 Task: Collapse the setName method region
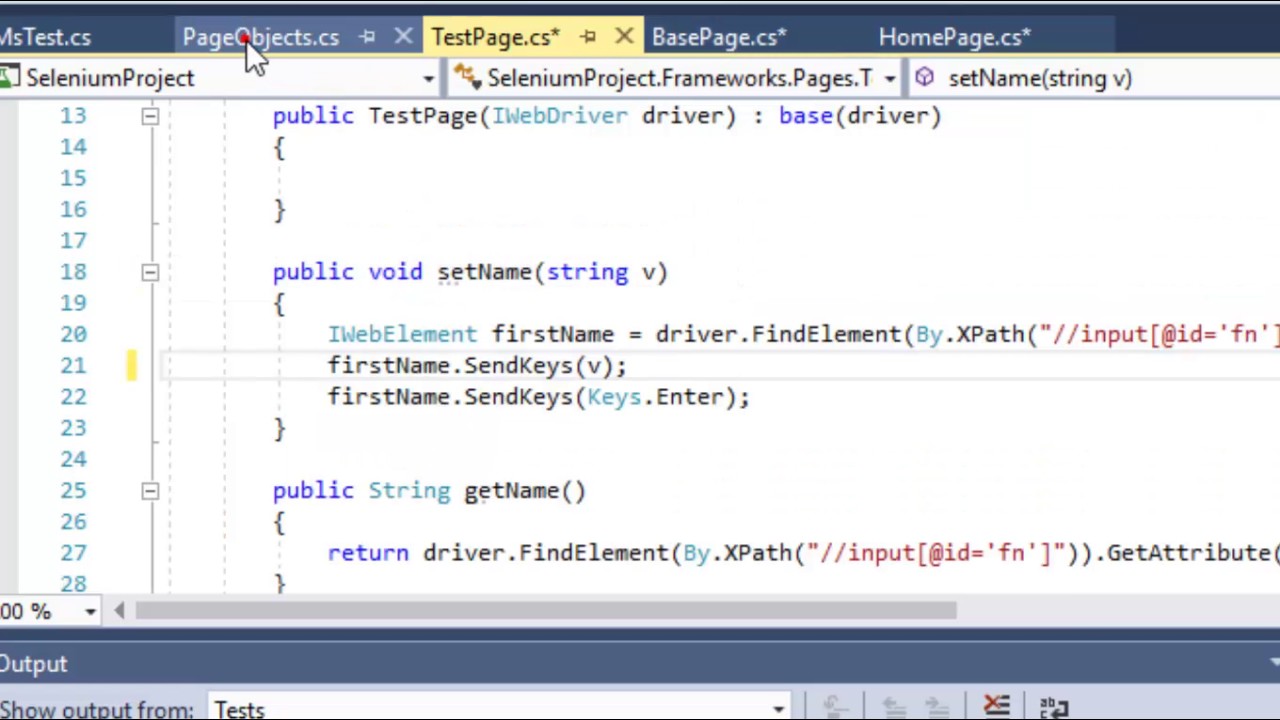pos(149,272)
